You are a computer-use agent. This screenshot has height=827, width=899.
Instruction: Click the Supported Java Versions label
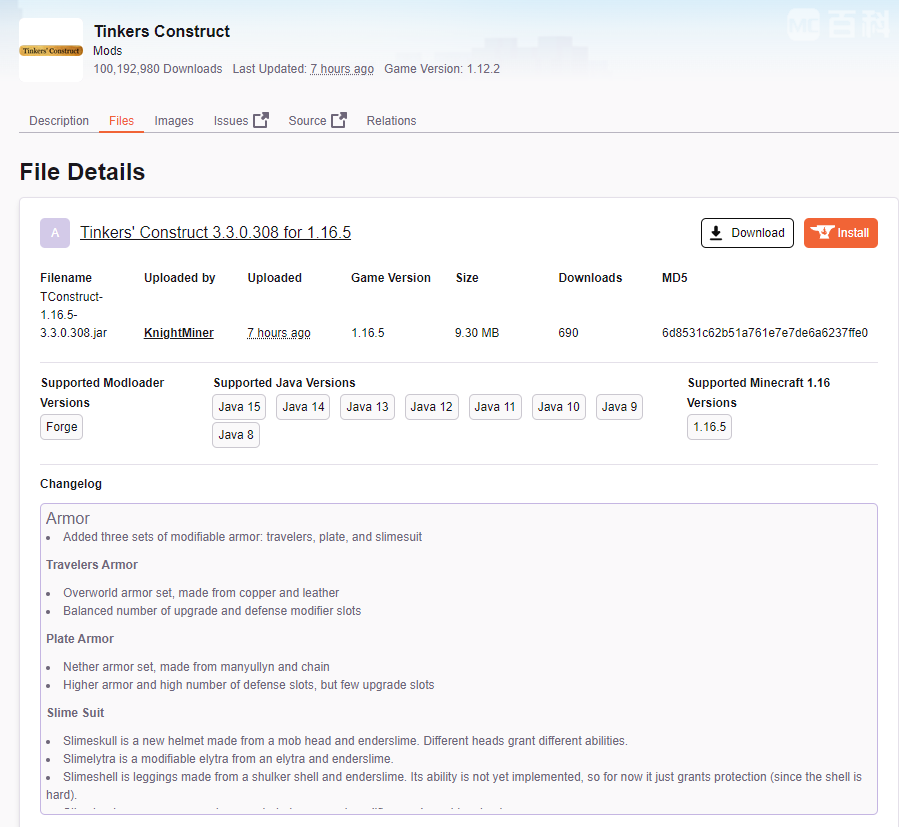(284, 383)
